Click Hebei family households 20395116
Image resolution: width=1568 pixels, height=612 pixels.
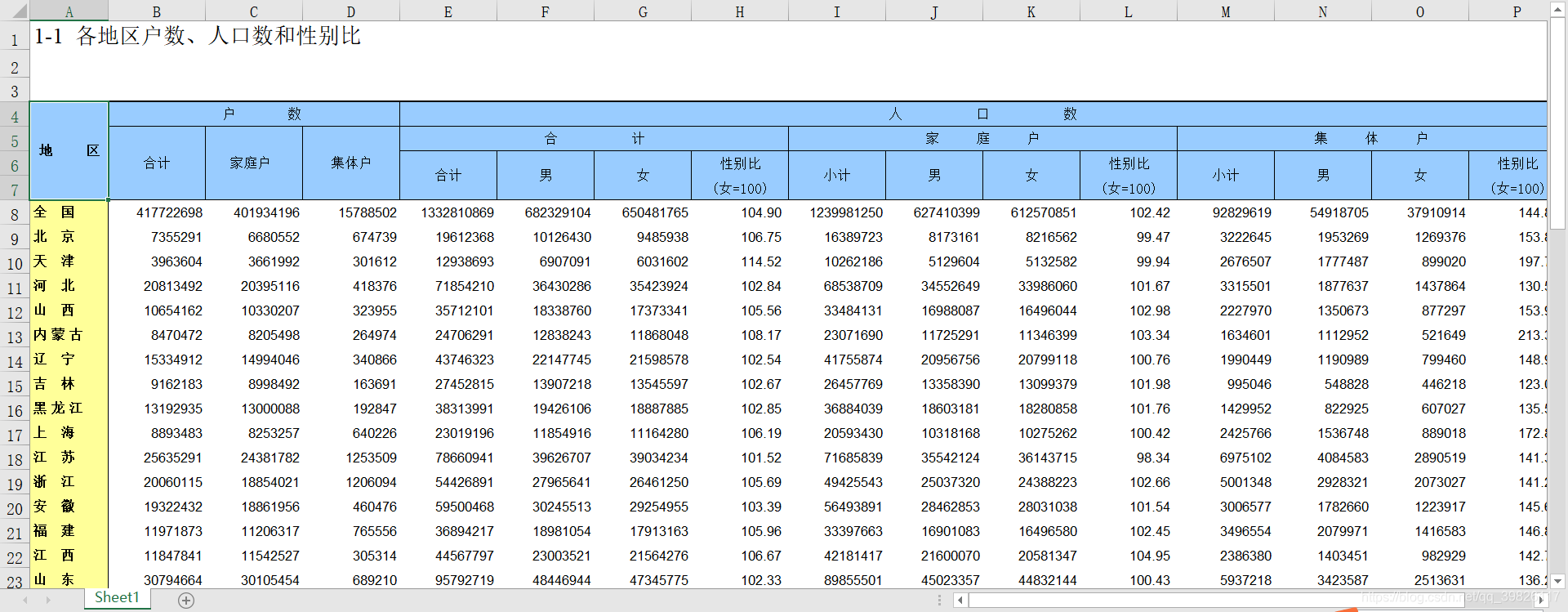254,286
